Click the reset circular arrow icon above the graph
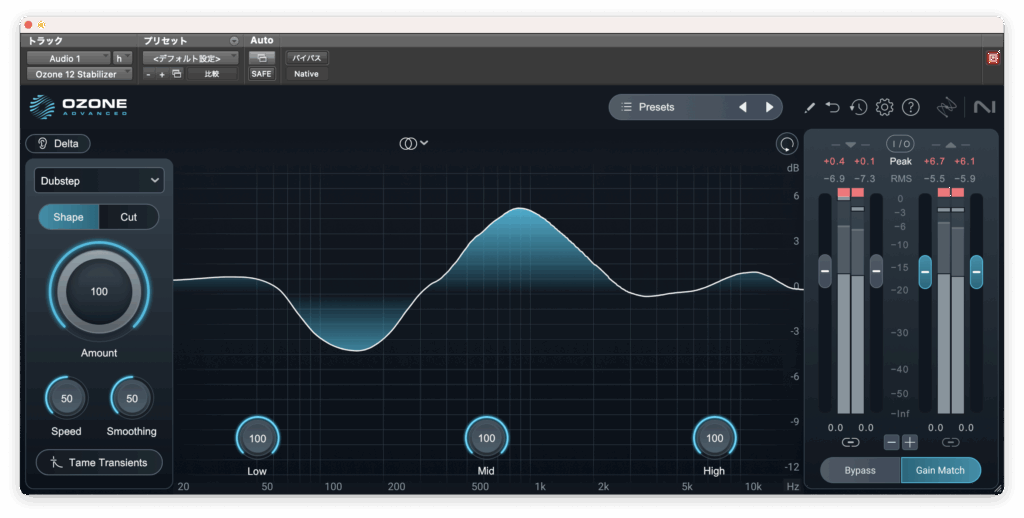1024x518 pixels. click(787, 144)
